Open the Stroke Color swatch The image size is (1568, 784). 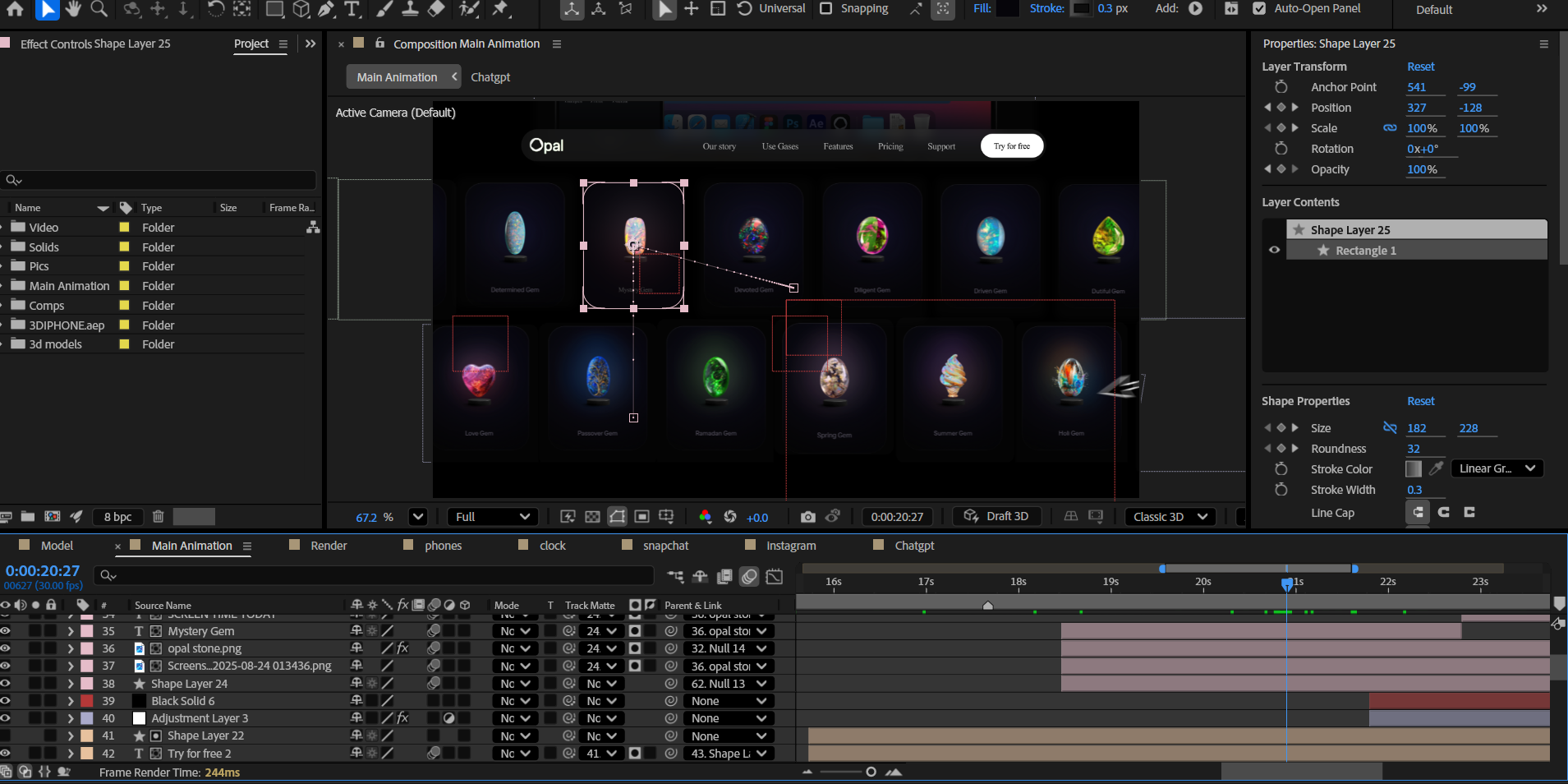click(1413, 469)
